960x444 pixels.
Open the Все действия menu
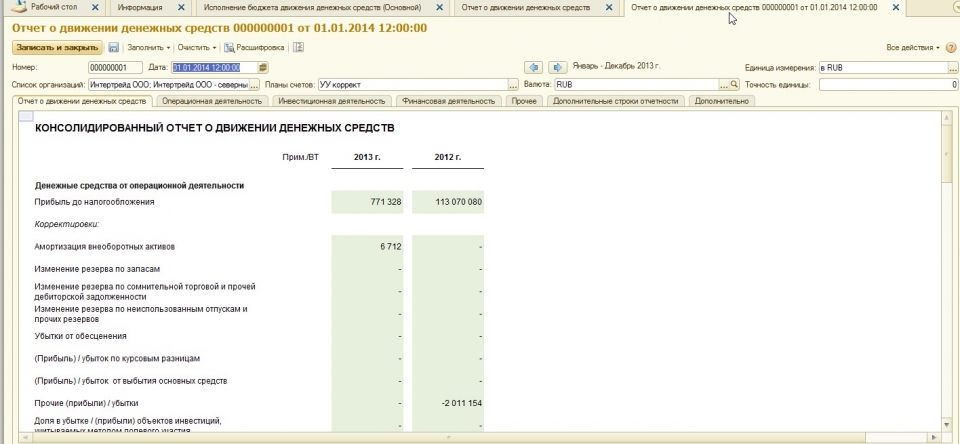(x=912, y=48)
